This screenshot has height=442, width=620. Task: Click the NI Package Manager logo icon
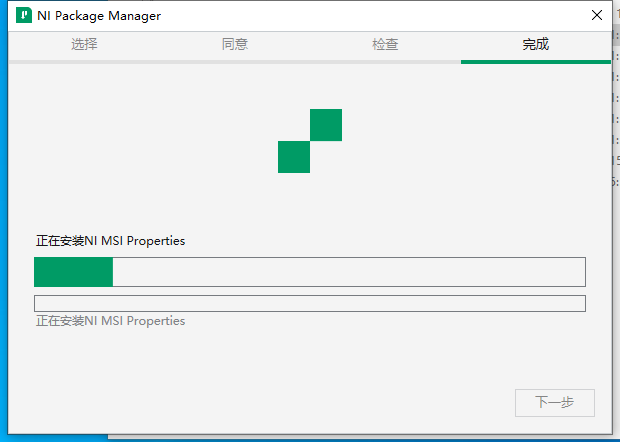[24, 15]
